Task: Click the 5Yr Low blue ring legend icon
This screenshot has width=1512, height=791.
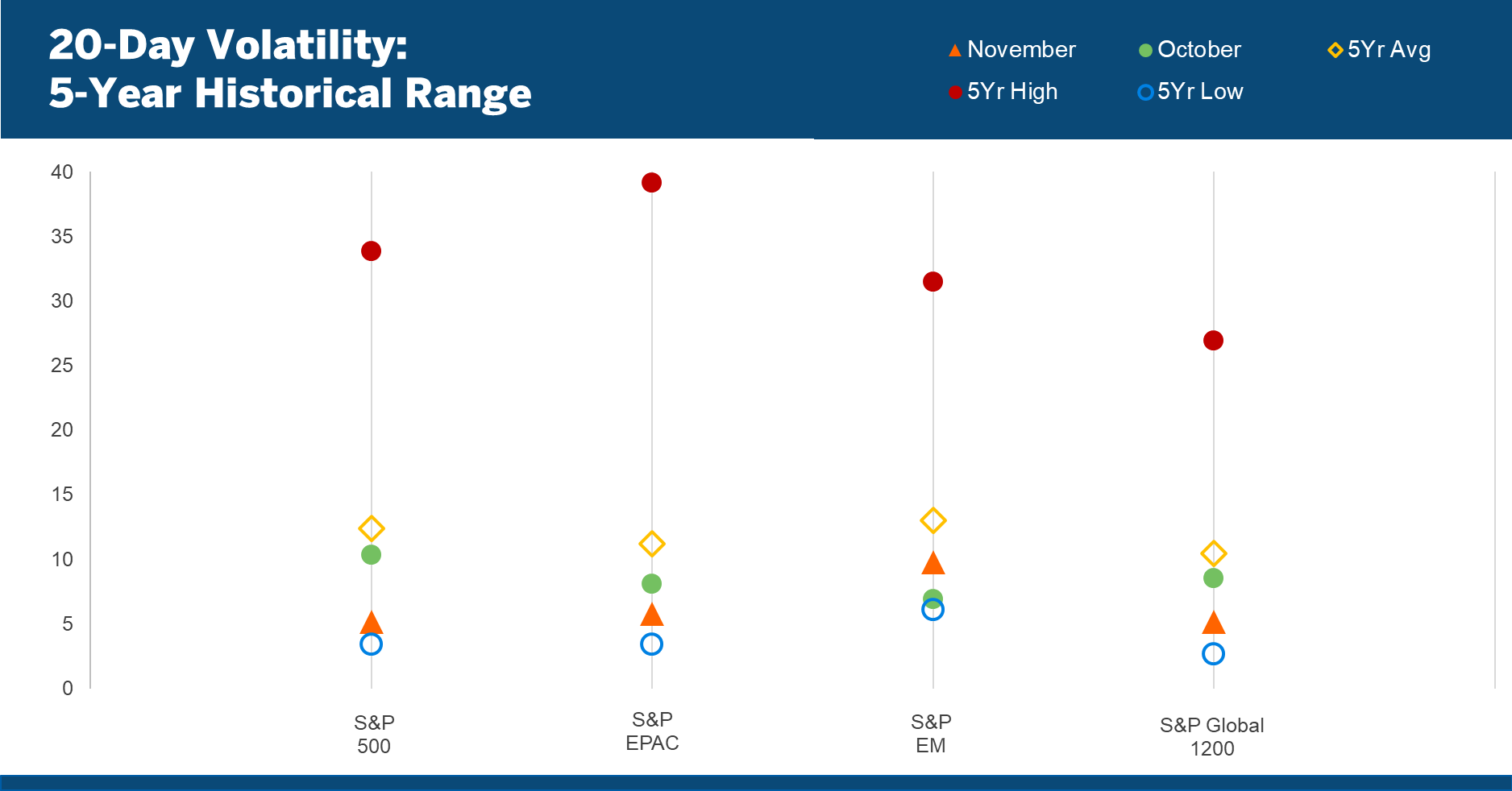Action: (1145, 93)
